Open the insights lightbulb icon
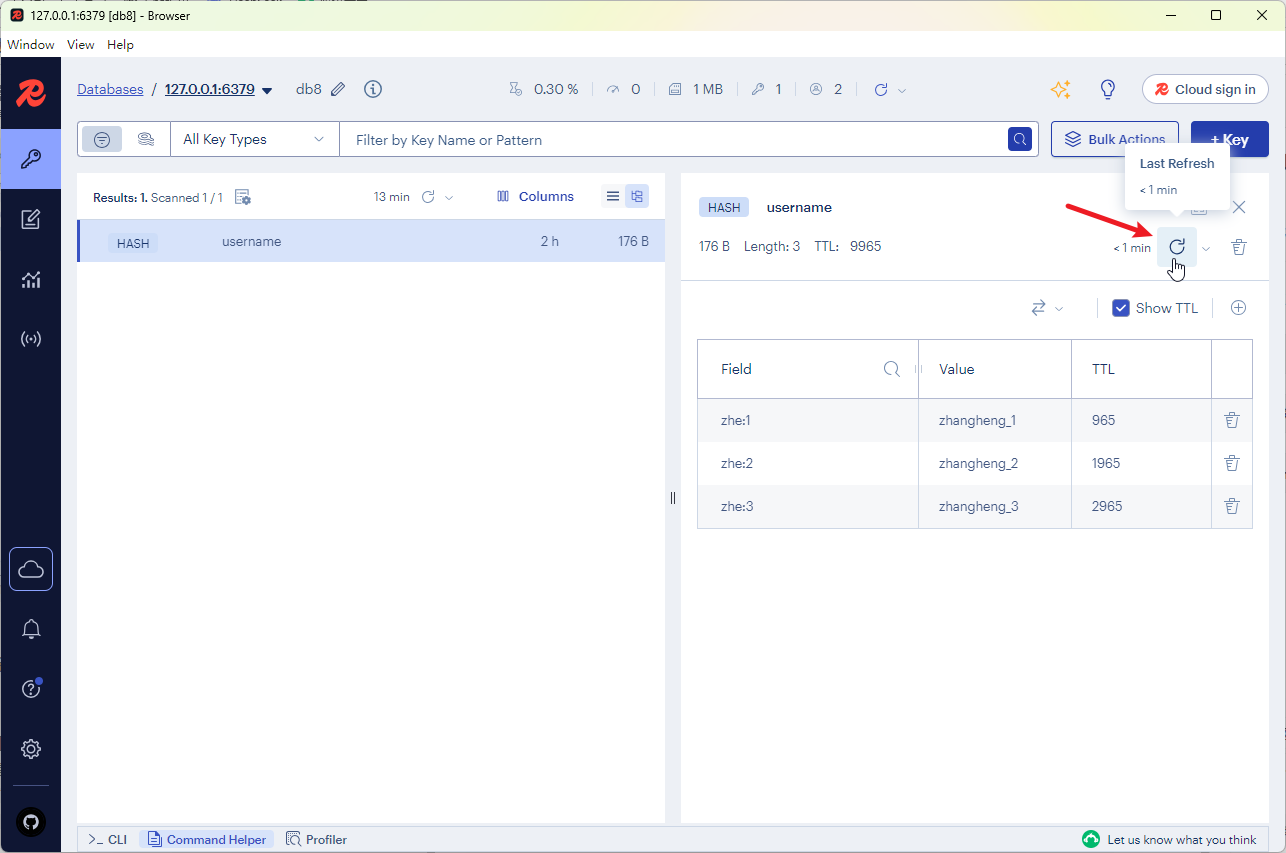 coord(1108,89)
